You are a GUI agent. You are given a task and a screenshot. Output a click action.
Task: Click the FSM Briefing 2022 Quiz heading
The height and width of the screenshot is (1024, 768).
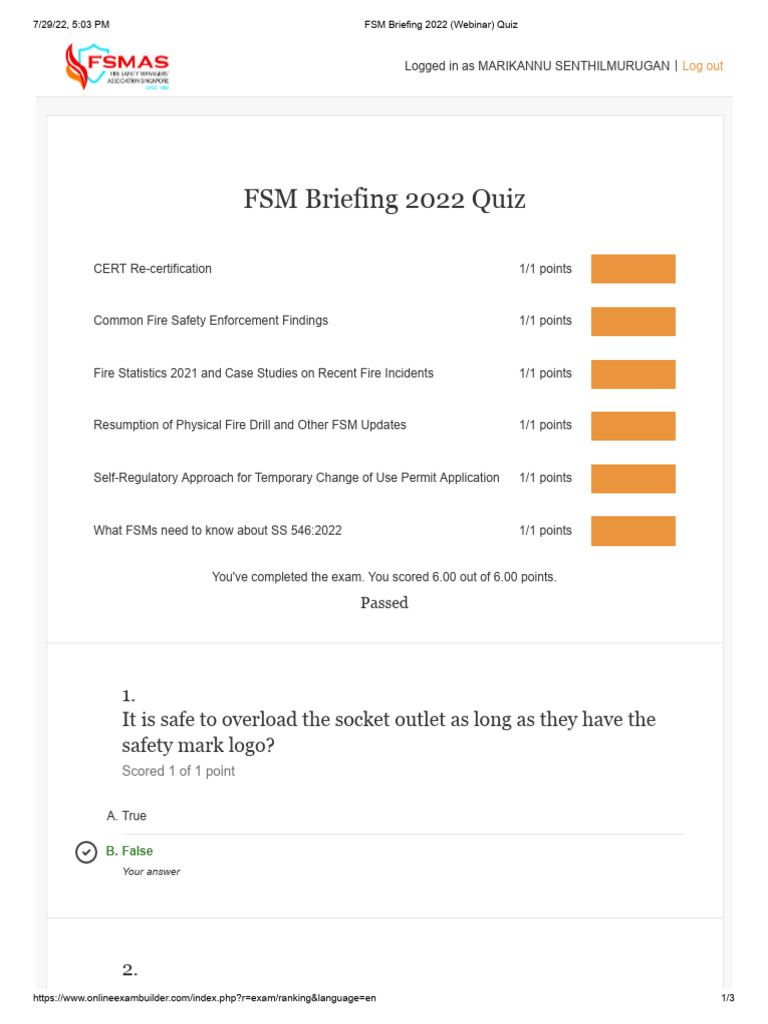click(x=384, y=200)
